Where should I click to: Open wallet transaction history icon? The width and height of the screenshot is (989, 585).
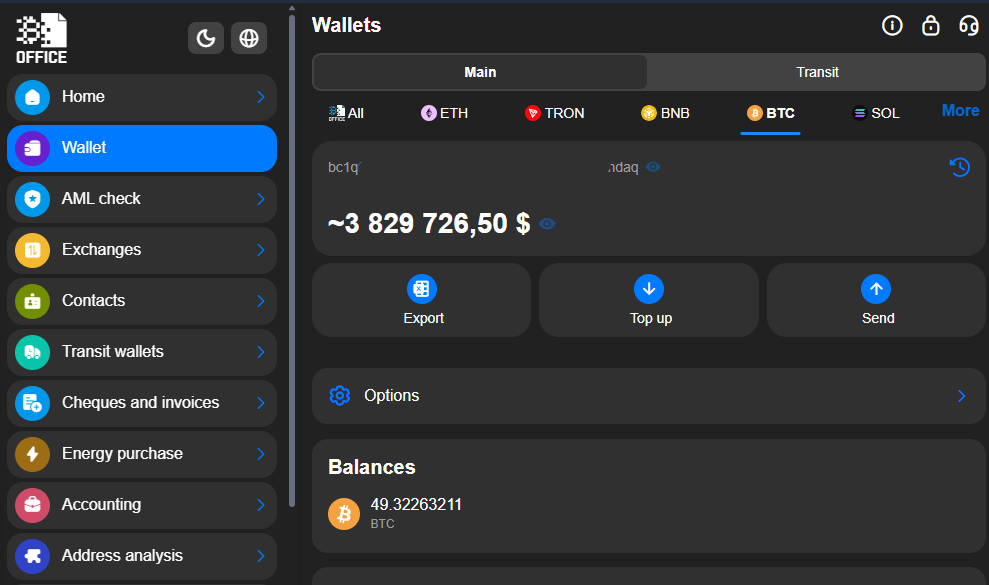click(959, 167)
